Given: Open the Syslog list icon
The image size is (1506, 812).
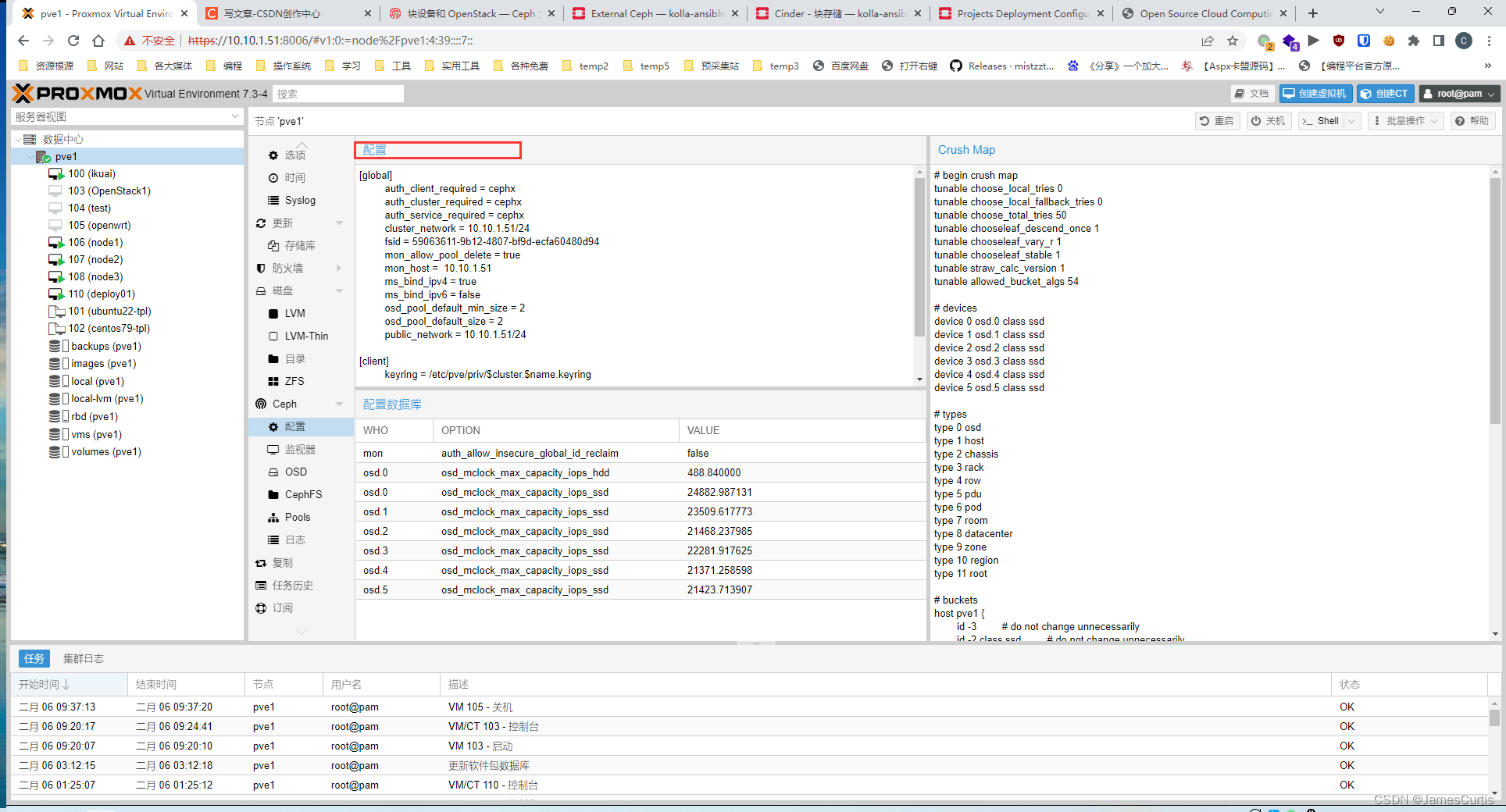Looking at the screenshot, I should click(273, 201).
